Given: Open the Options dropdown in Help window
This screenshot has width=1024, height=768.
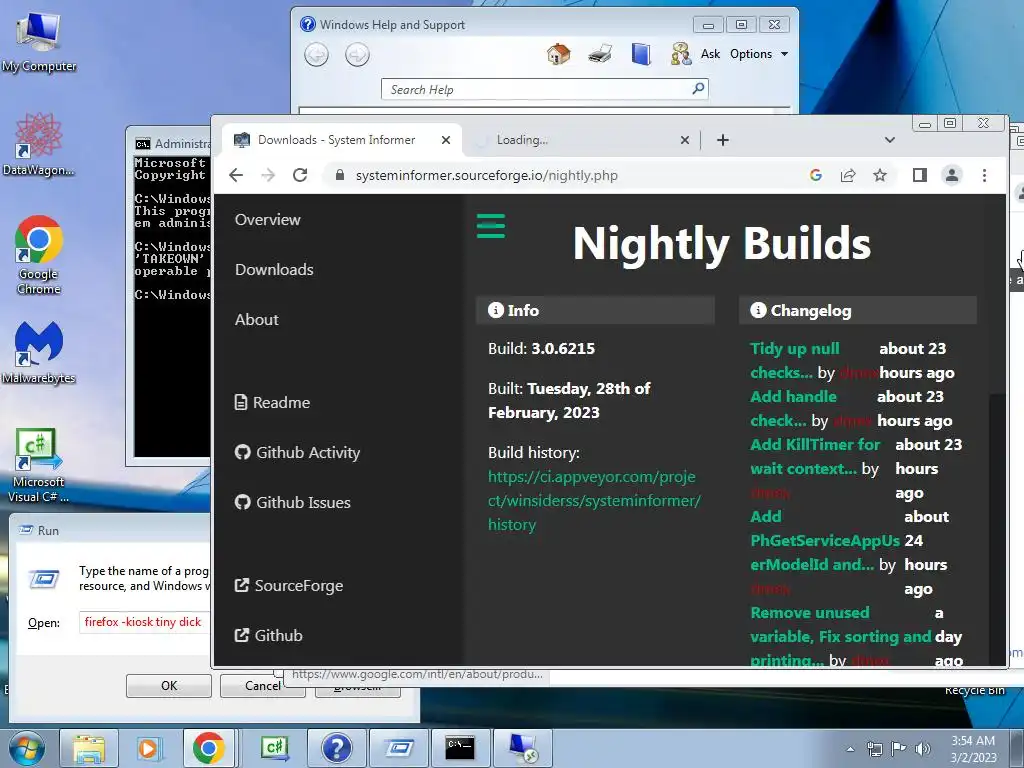Looking at the screenshot, I should pos(759,54).
